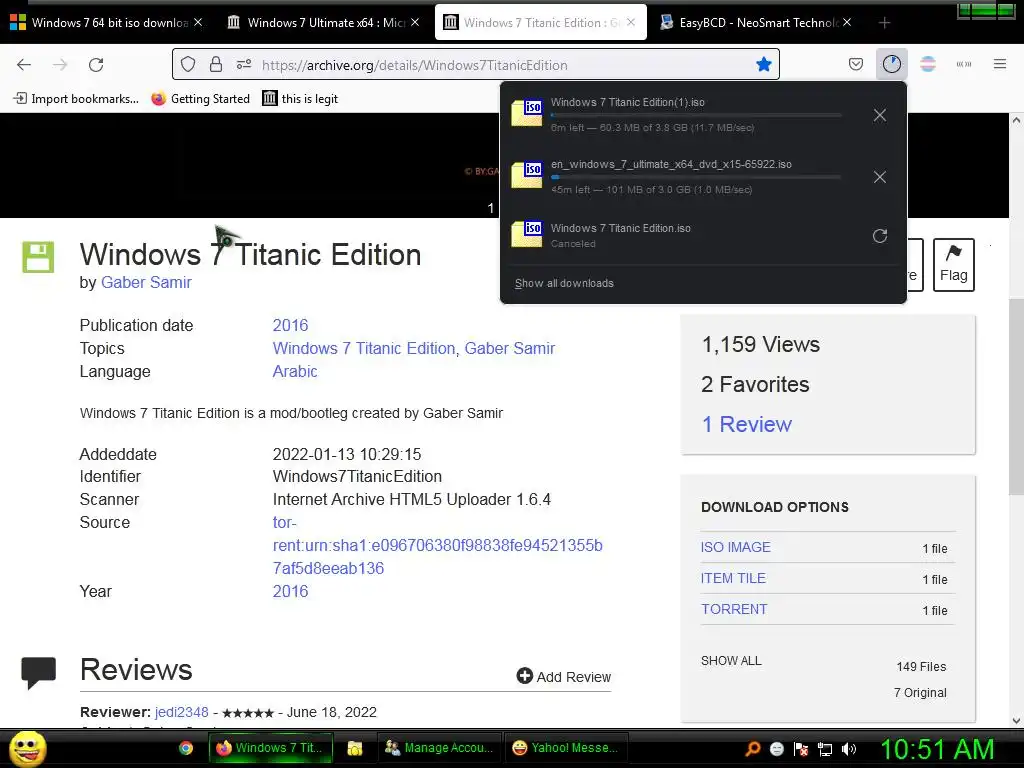This screenshot has width=1024, height=768.
Task: Click Add Review
Action: point(564,677)
